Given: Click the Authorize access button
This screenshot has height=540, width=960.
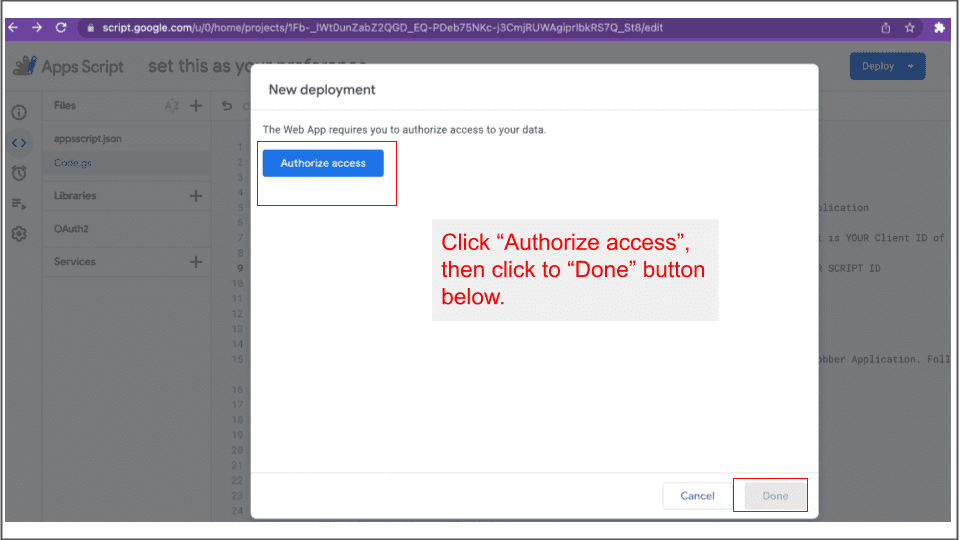Looking at the screenshot, I should pyautogui.click(x=323, y=163).
